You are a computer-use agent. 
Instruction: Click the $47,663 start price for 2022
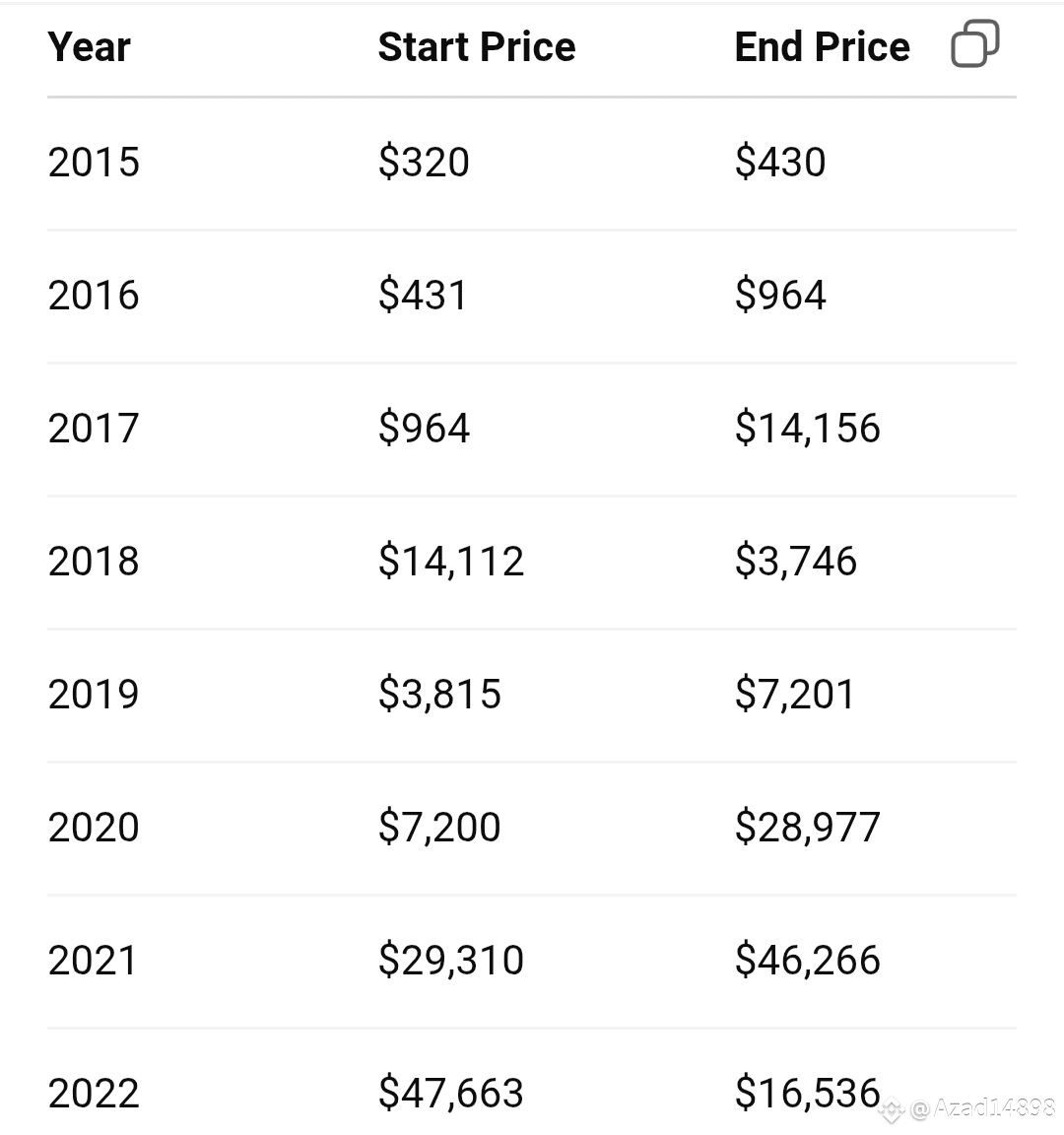click(451, 1093)
